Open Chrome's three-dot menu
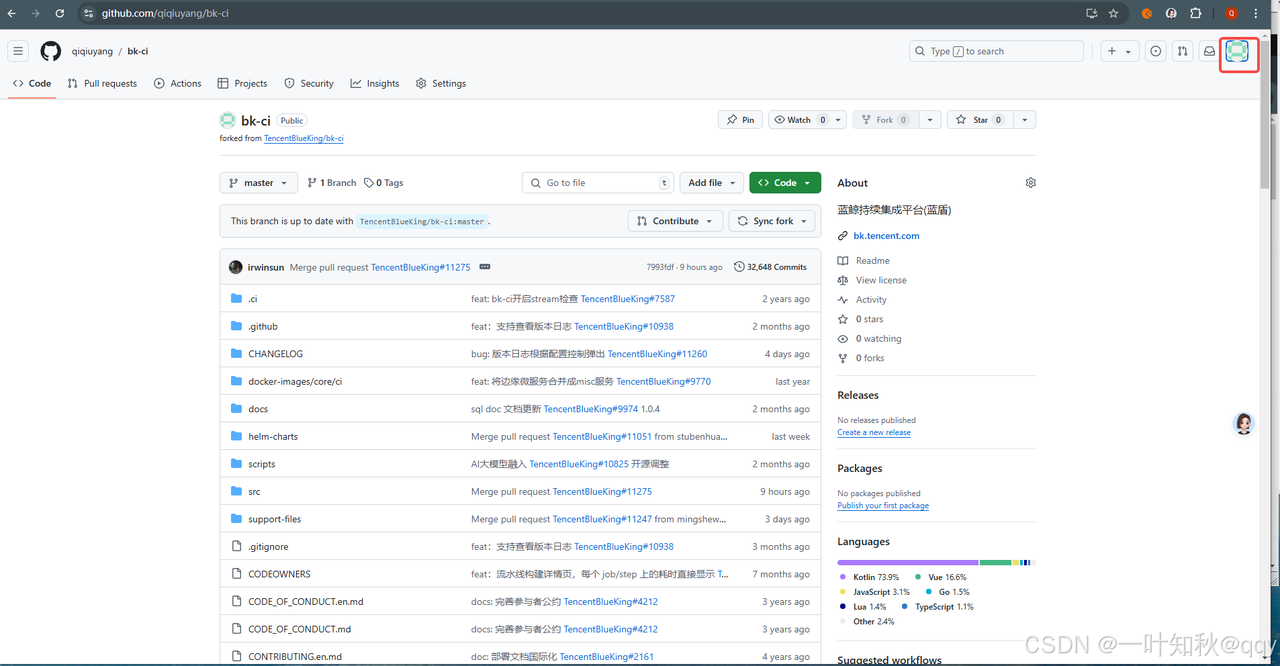Screen dimensions: 1280x666 pos(1256,14)
